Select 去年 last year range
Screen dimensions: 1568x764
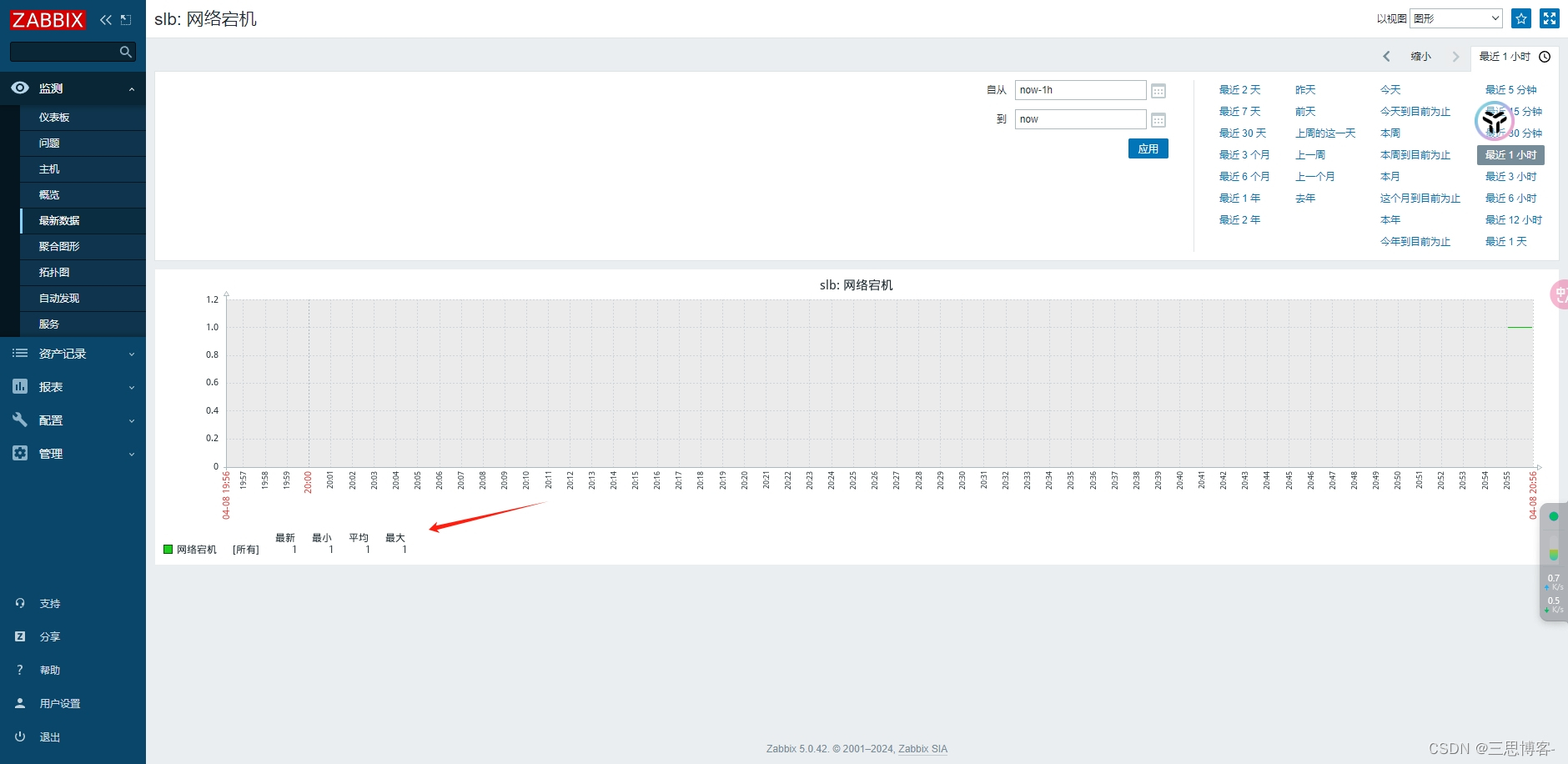1305,198
